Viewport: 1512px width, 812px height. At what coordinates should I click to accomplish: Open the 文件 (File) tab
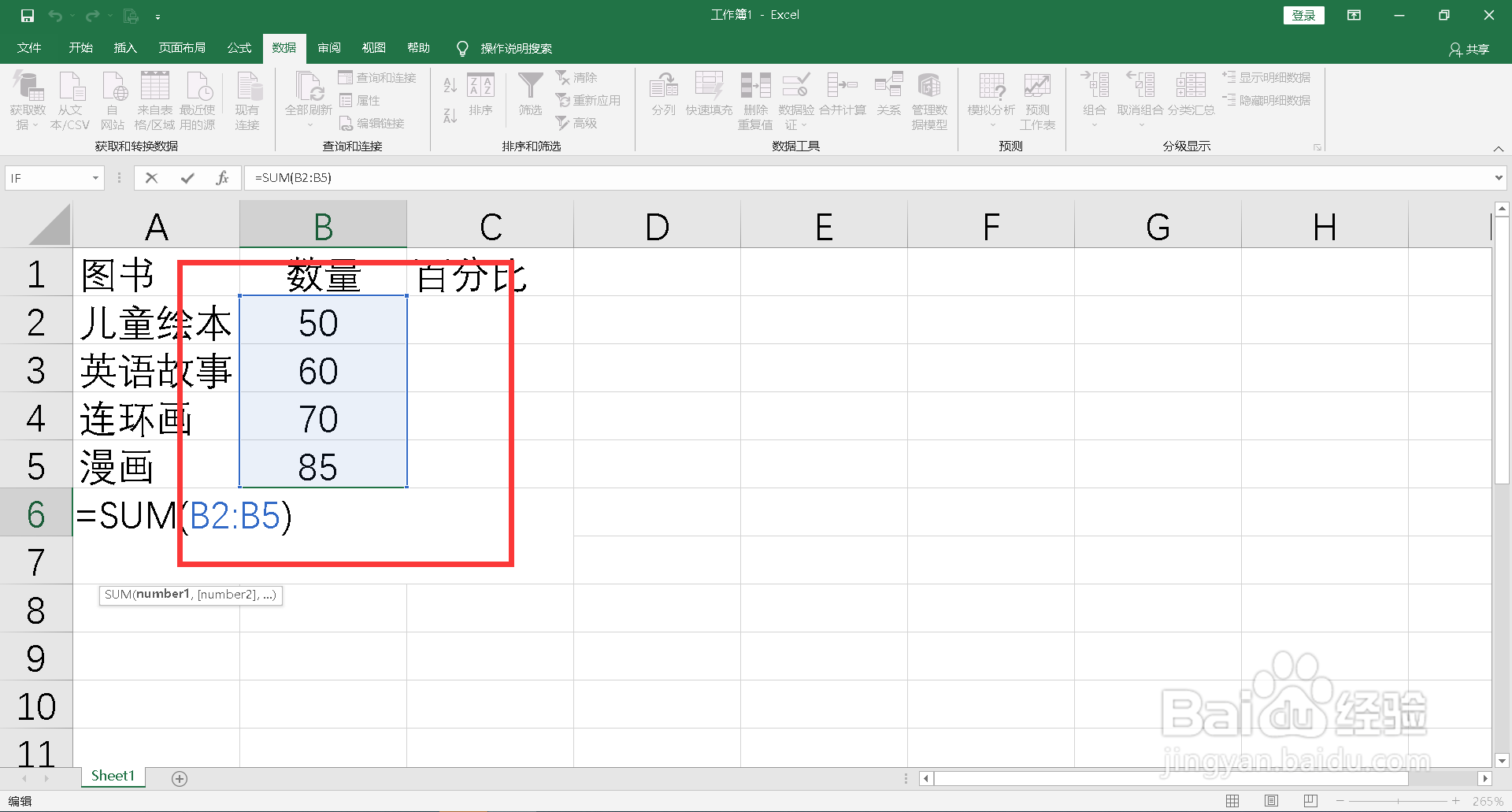pyautogui.click(x=29, y=48)
